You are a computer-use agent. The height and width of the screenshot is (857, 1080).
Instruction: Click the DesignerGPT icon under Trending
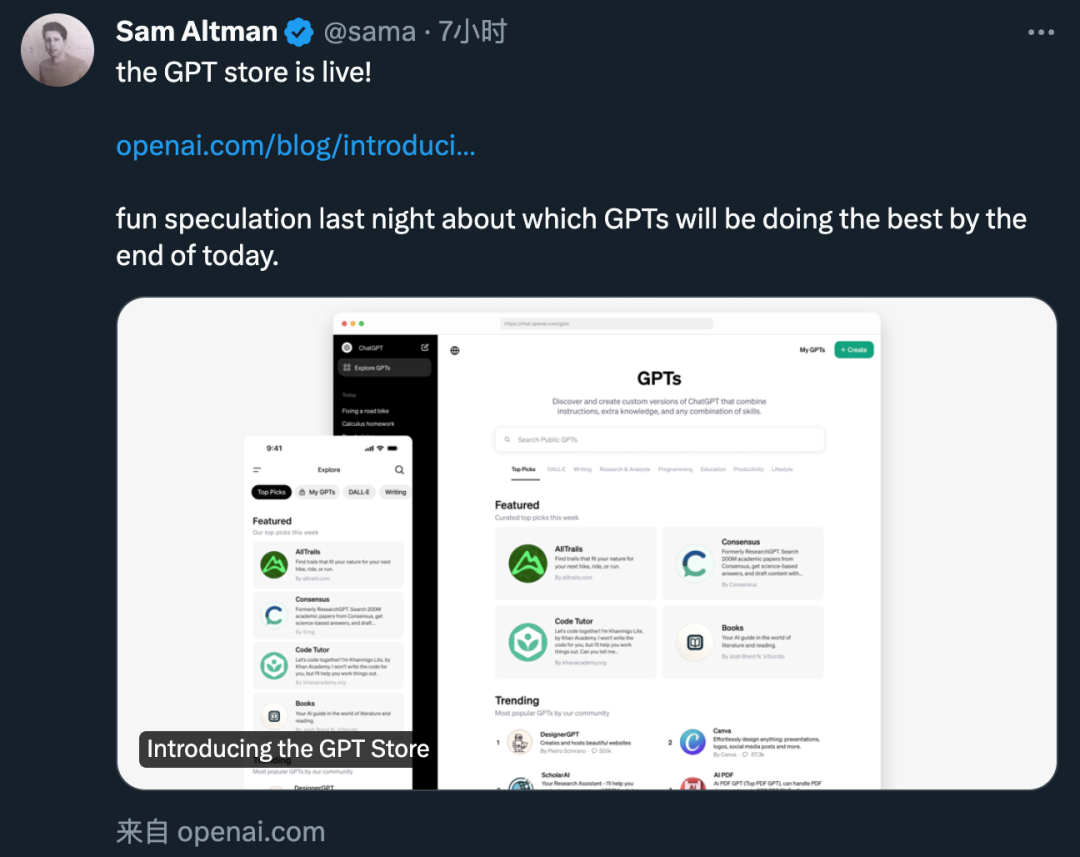point(519,742)
